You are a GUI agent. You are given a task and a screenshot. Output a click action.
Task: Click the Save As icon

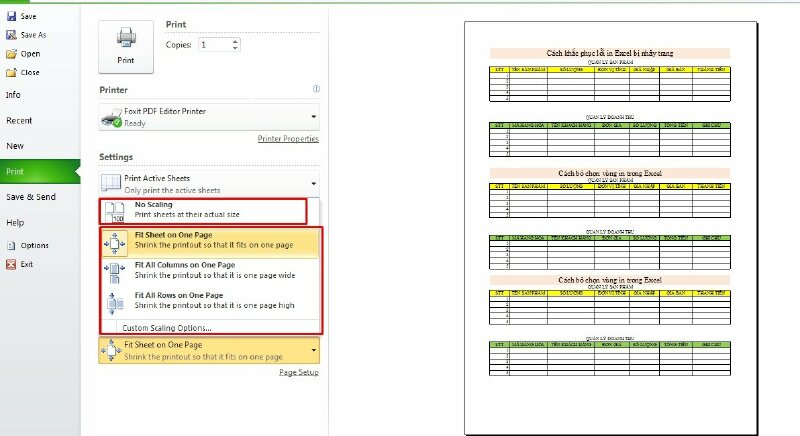click(11, 35)
